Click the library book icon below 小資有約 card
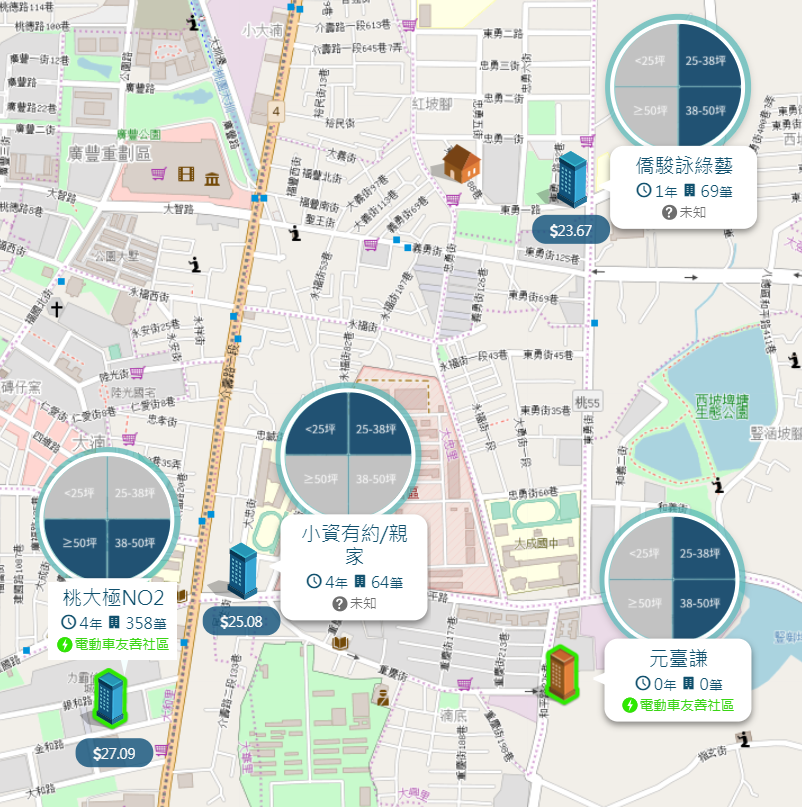The width and height of the screenshot is (802, 807). tap(340, 643)
